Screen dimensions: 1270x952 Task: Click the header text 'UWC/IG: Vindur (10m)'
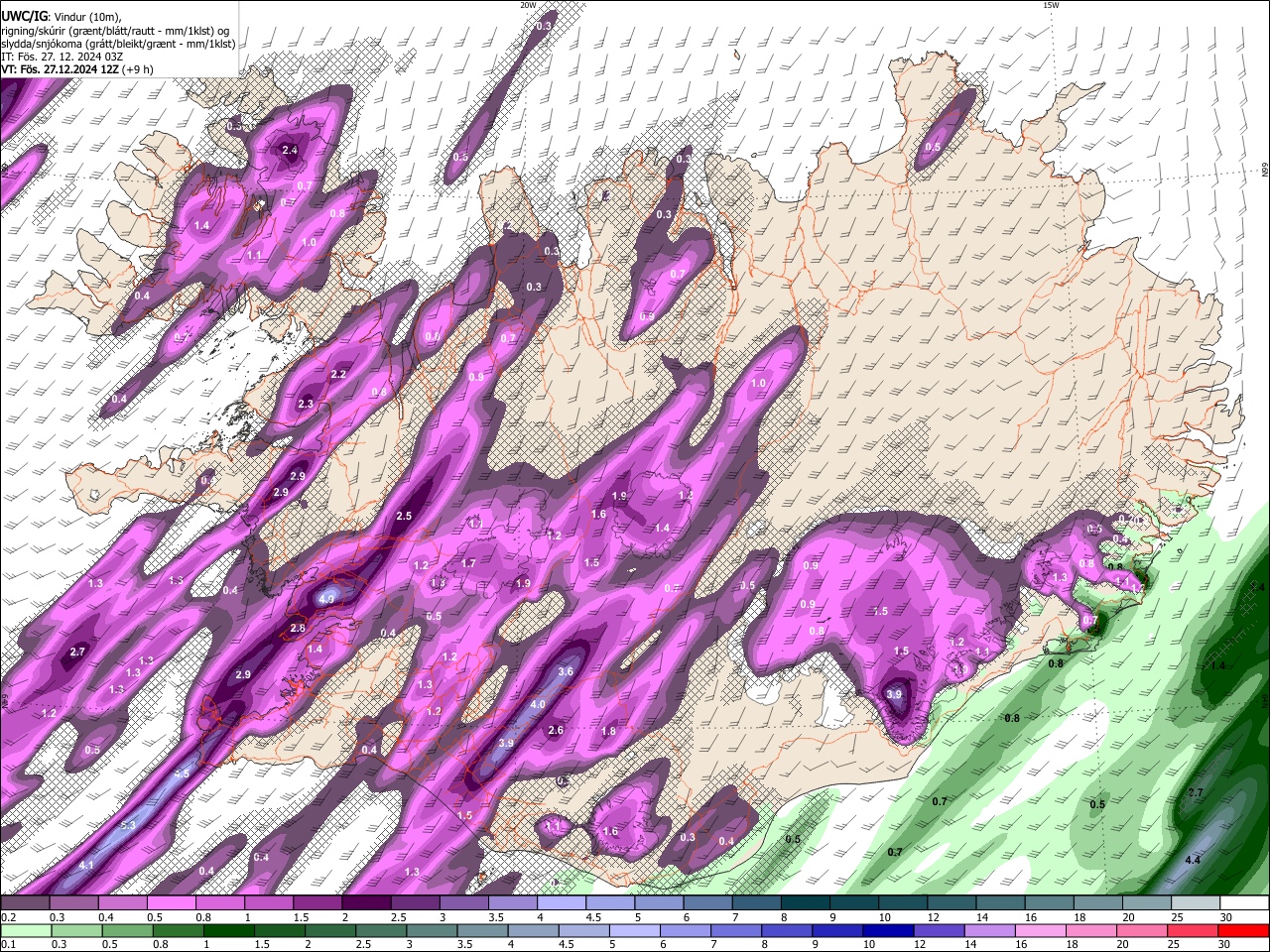[x=62, y=17]
